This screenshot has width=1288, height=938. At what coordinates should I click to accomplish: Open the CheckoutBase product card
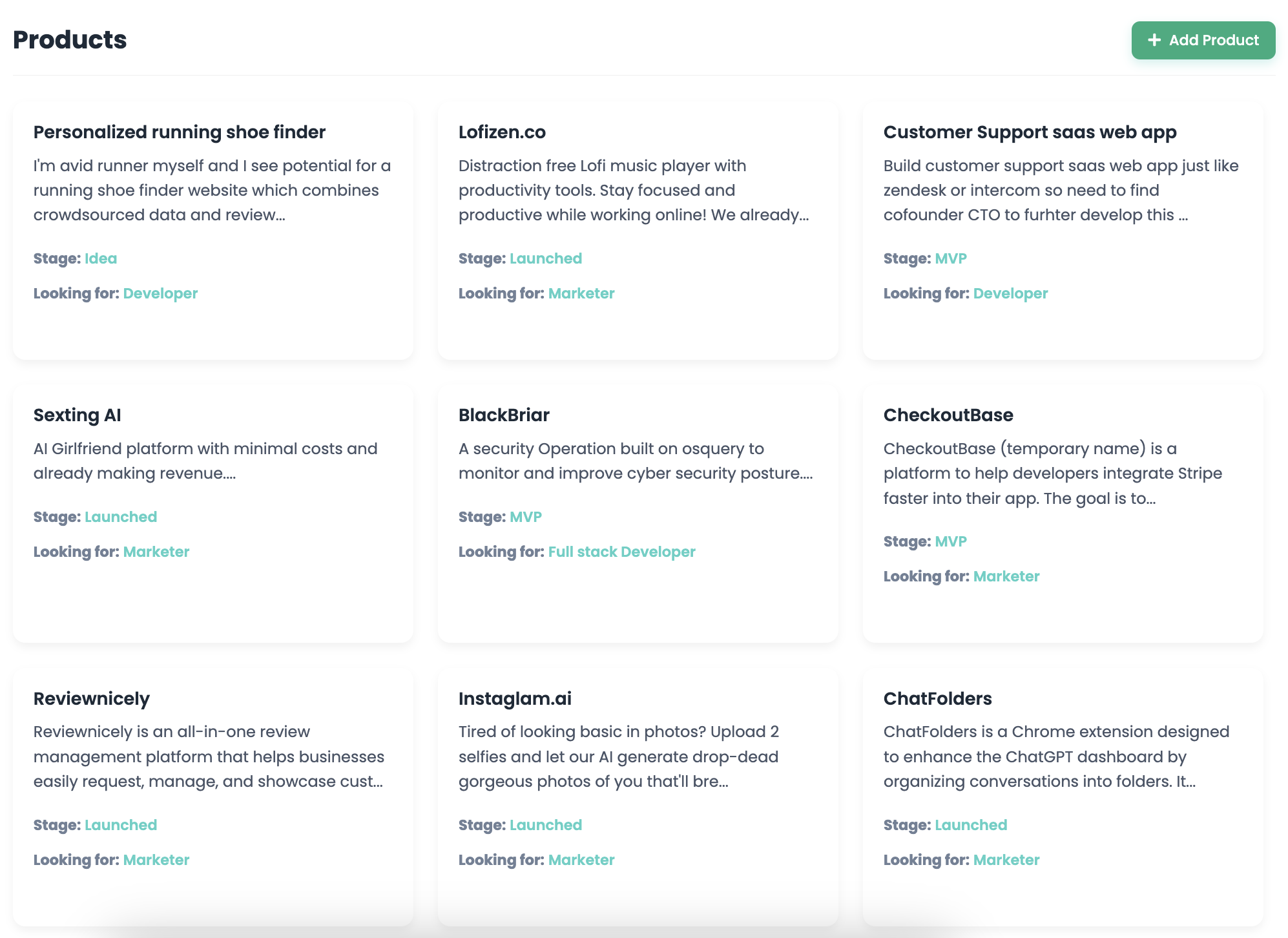(948, 415)
